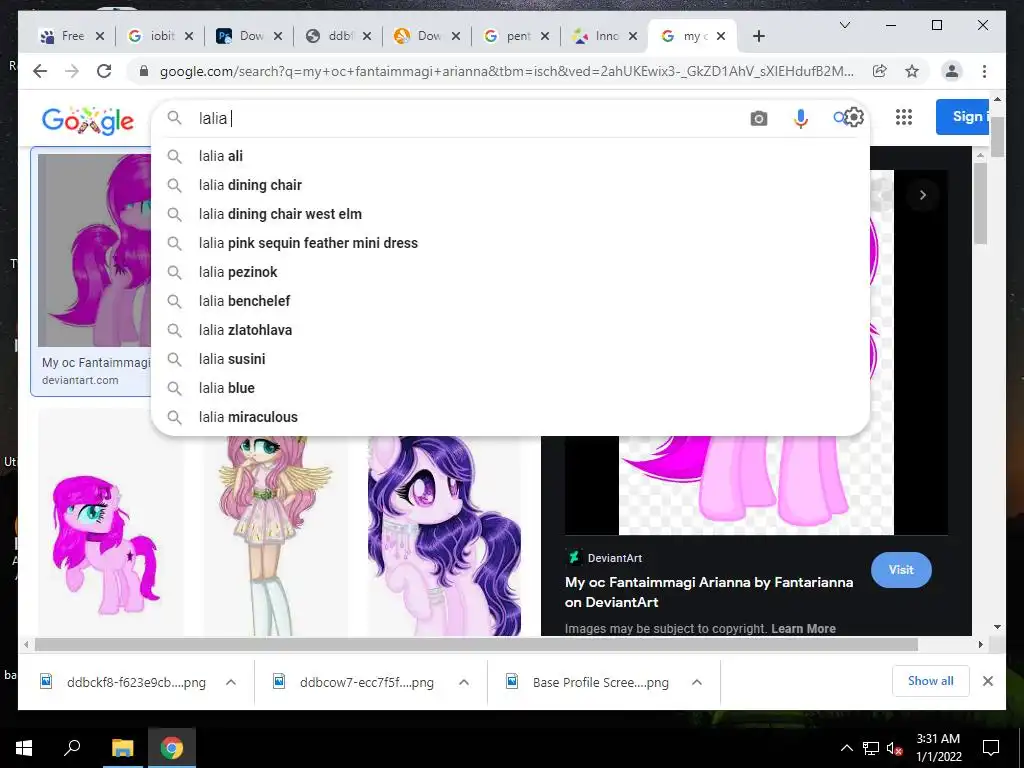Click Show all downloads
The width and height of the screenshot is (1024, 768).
coord(930,681)
